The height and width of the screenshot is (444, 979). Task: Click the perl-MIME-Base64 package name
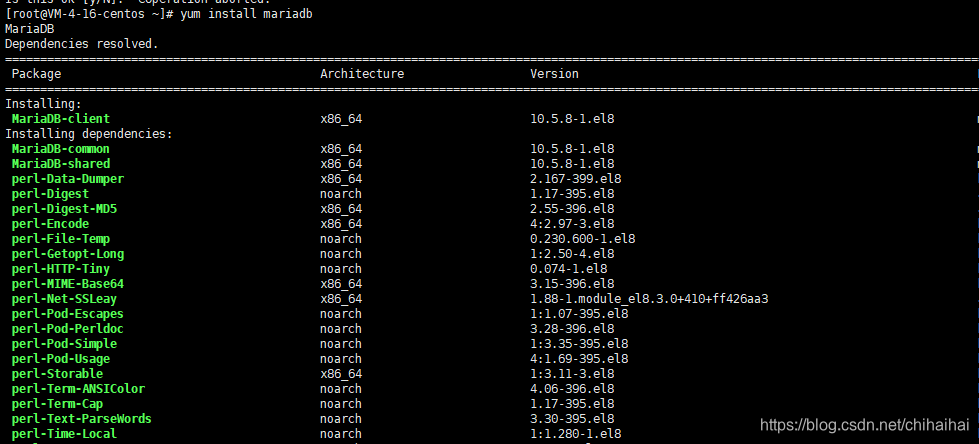[67, 284]
